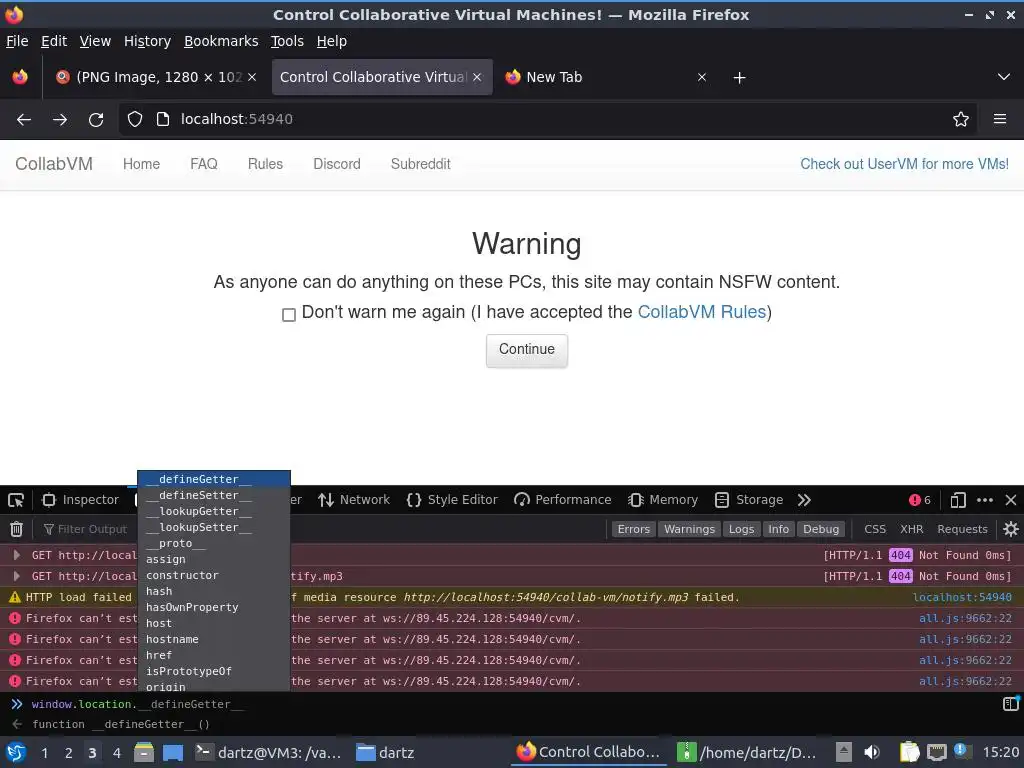The width and height of the screenshot is (1024, 768).
Task: Open the Tools menu
Action: [x=287, y=41]
